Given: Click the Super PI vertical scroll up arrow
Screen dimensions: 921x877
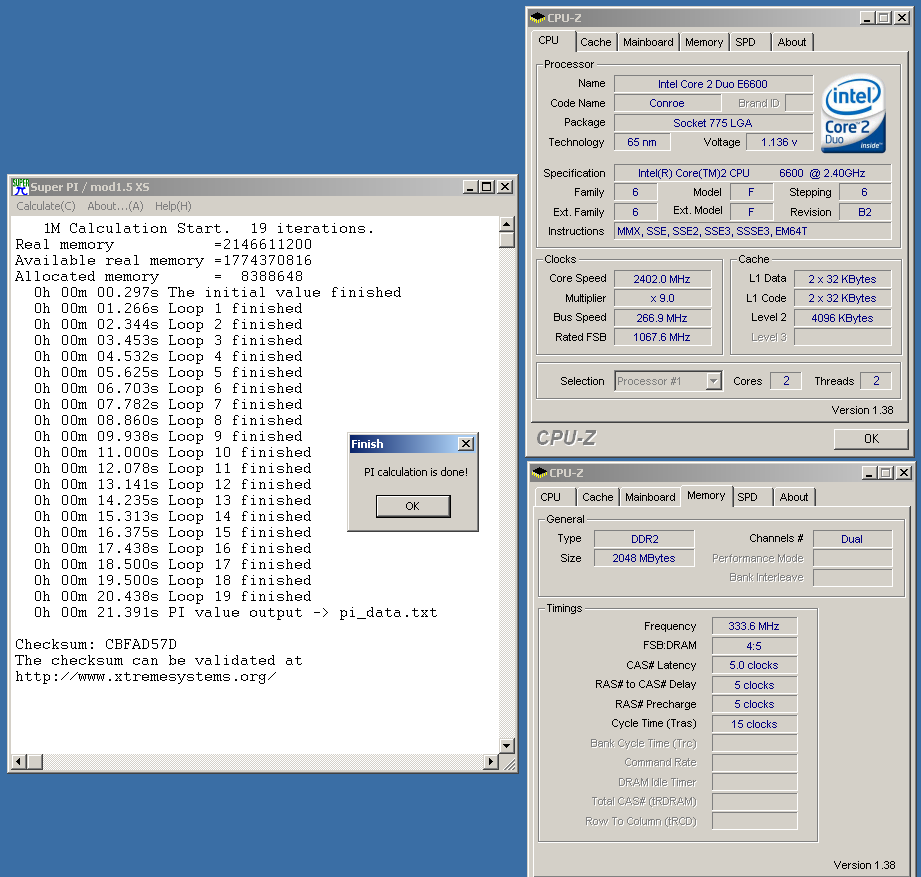Looking at the screenshot, I should click(507, 224).
